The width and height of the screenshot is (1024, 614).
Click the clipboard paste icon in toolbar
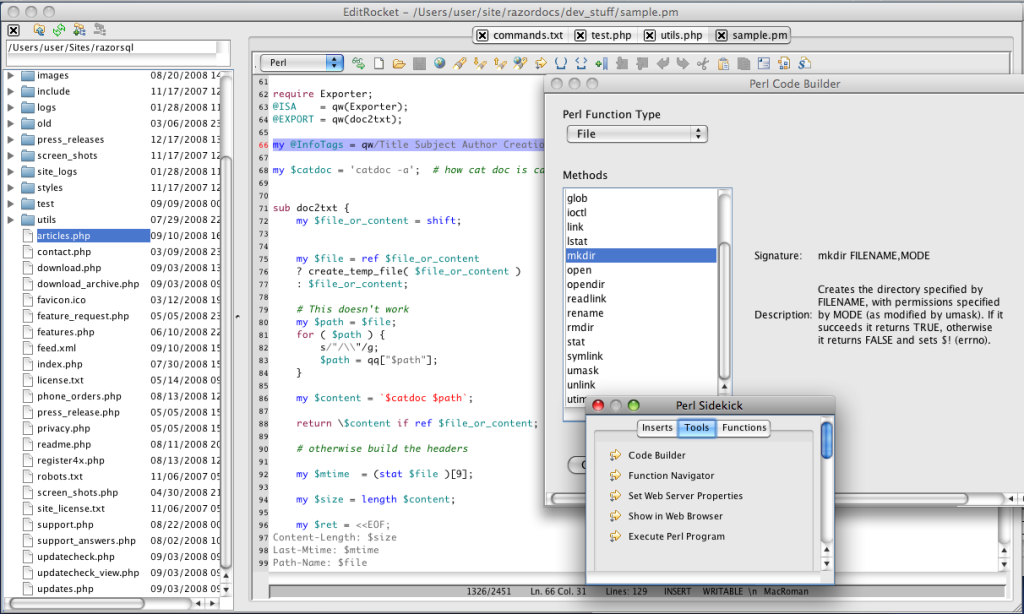coord(723,63)
